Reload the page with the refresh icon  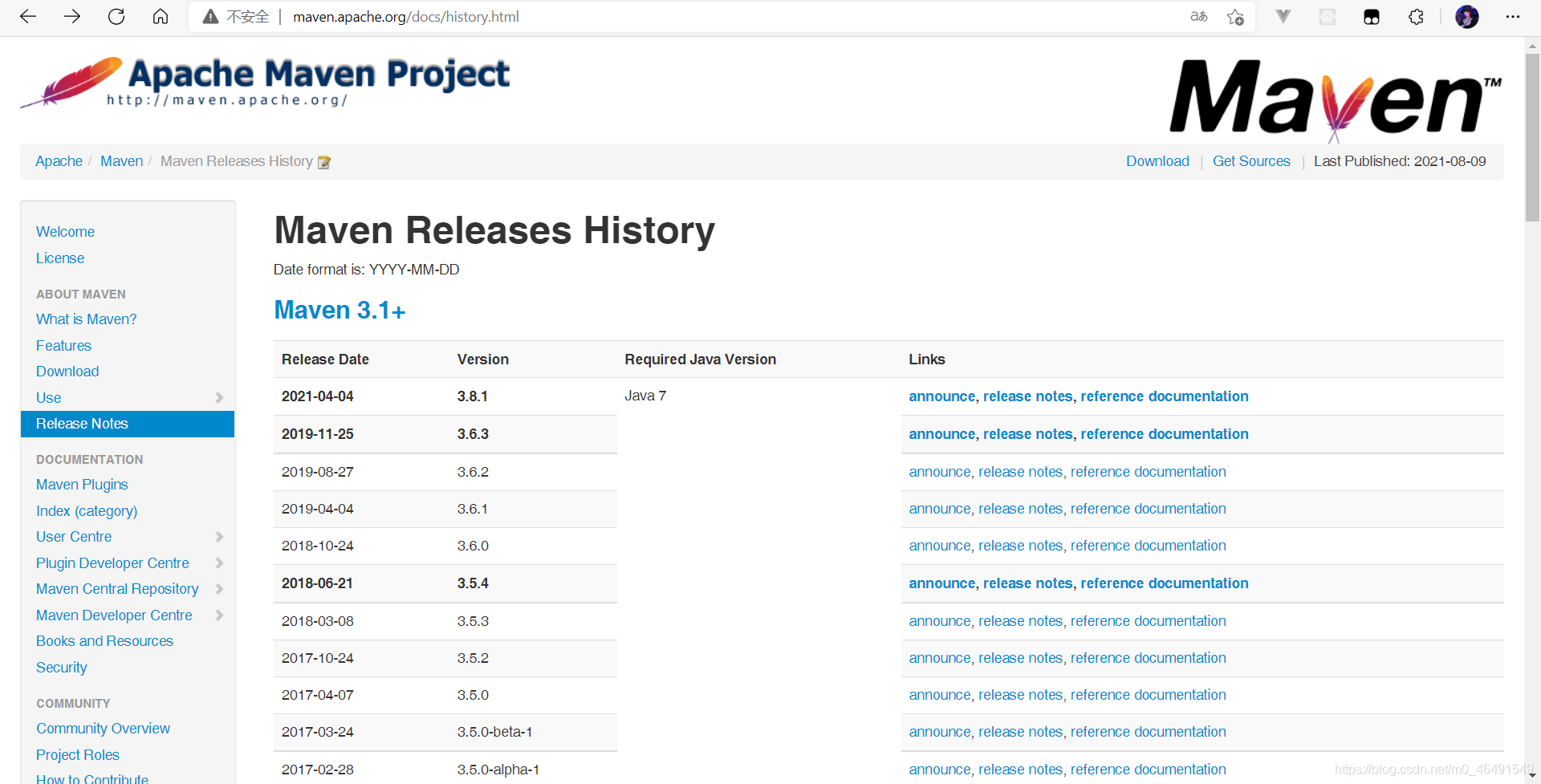116,17
